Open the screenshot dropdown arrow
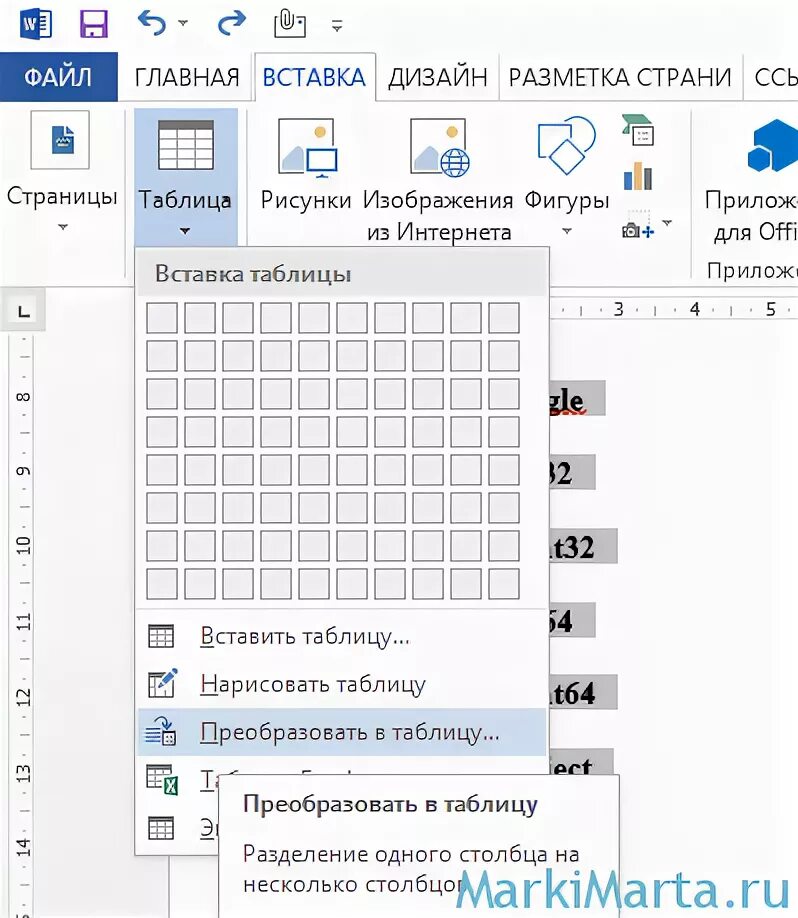This screenshot has height=918, width=798. tap(667, 222)
